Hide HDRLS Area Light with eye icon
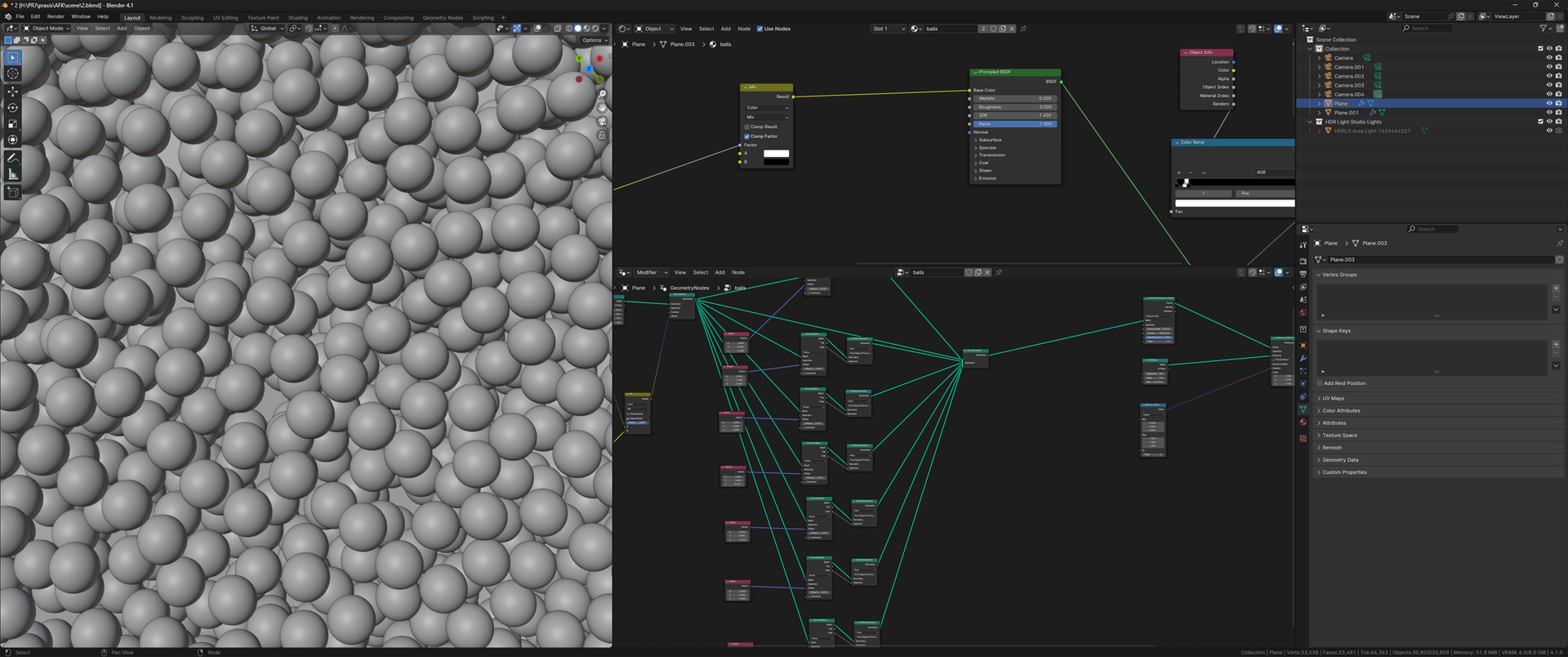Viewport: 1568px width, 657px height. (1549, 131)
